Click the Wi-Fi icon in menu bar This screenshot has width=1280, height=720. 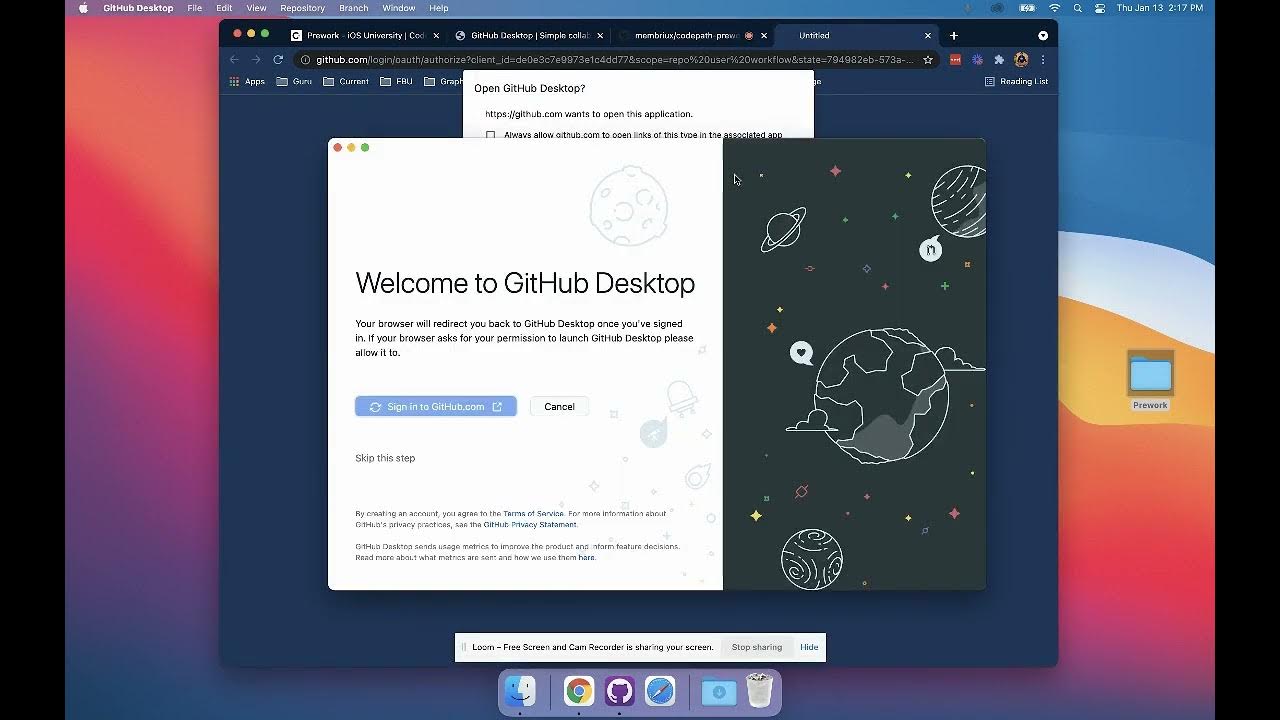coord(1054,8)
